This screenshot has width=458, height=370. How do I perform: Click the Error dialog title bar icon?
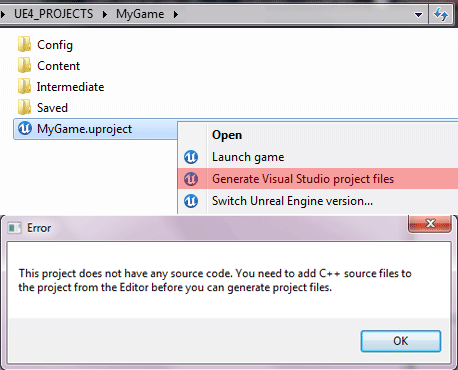pos(14,228)
